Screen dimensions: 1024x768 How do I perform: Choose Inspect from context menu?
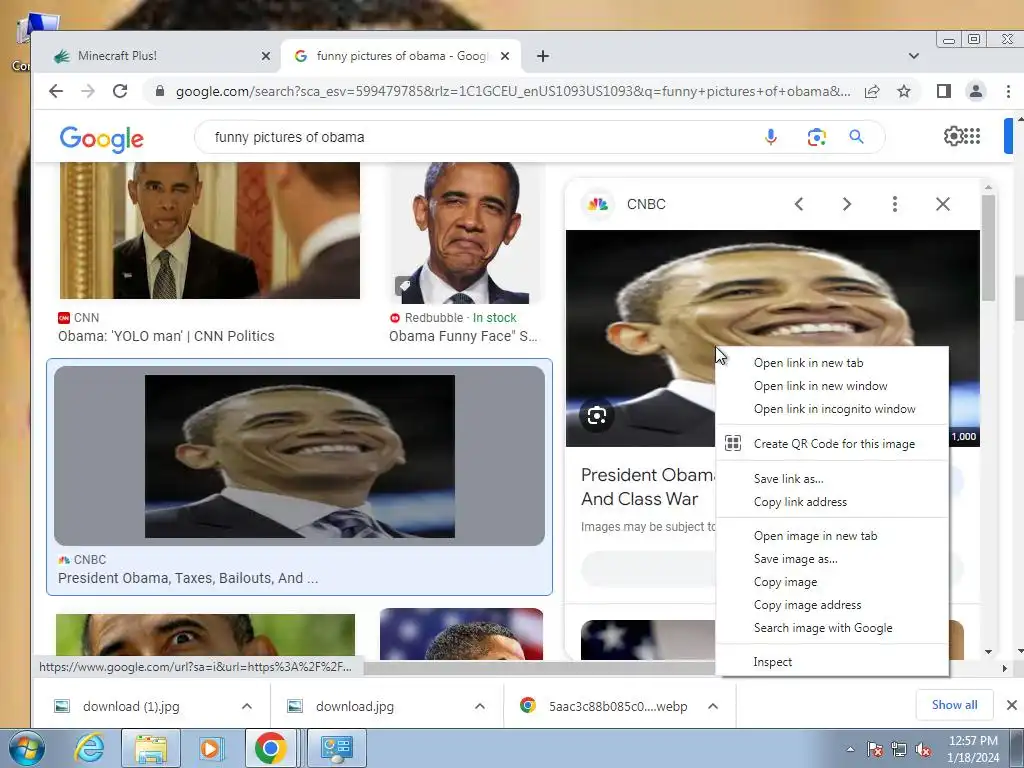pos(832,662)
